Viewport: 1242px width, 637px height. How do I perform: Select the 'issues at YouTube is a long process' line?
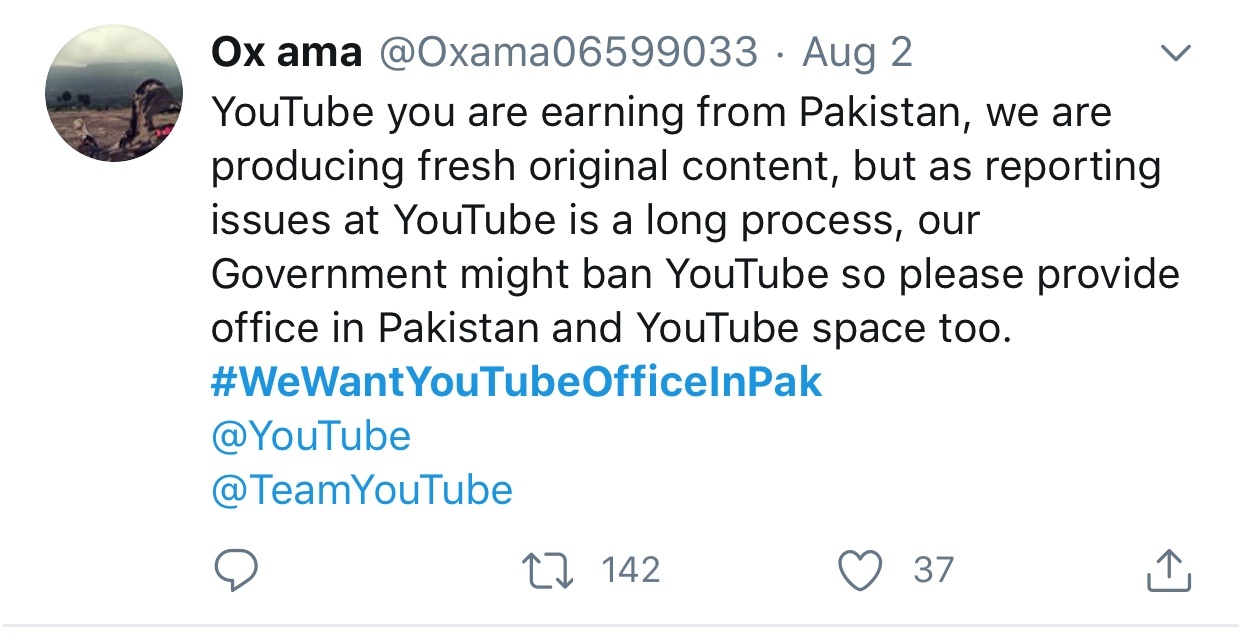[595, 221]
